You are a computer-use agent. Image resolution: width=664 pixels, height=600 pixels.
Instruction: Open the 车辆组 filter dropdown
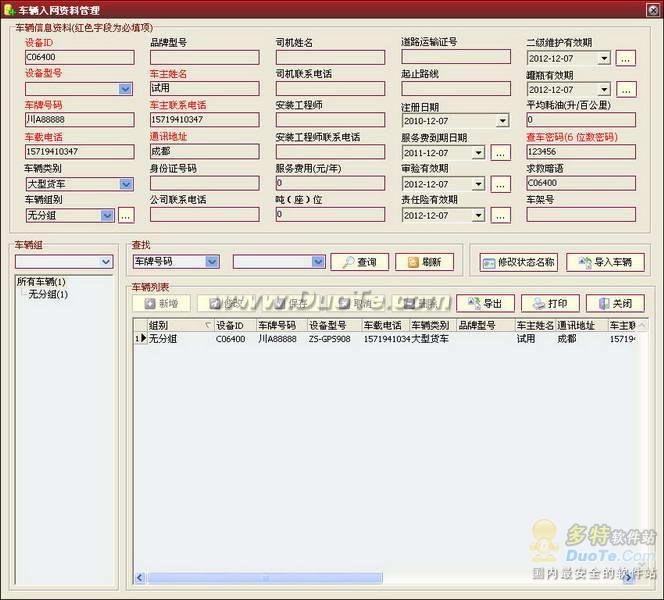coord(106,262)
